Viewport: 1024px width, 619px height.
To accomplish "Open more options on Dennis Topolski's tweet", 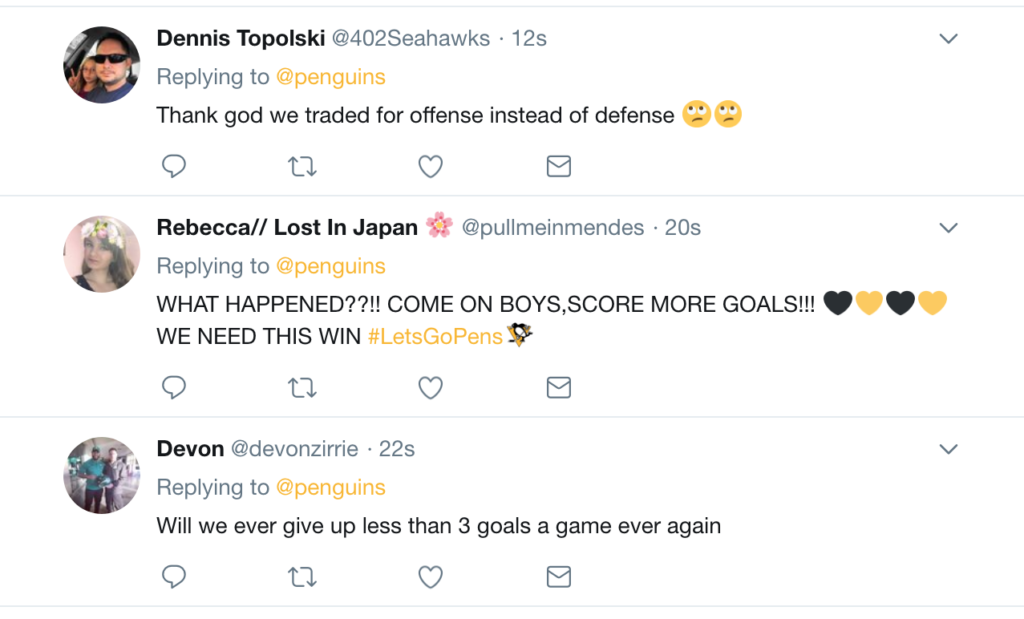I will (x=948, y=39).
